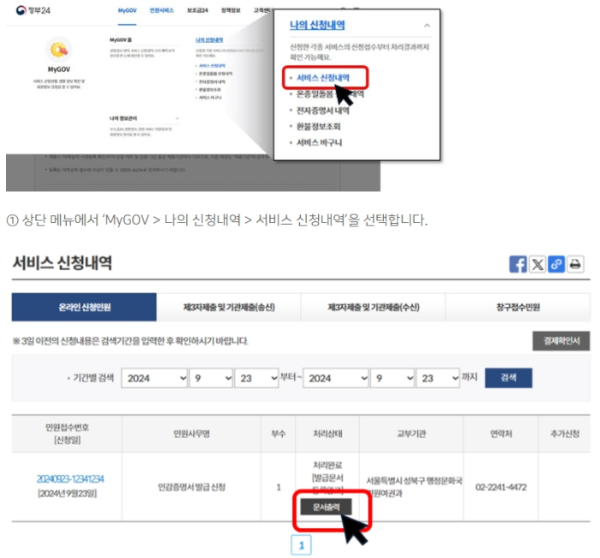Open the 민원서비스 top menu

(161, 10)
